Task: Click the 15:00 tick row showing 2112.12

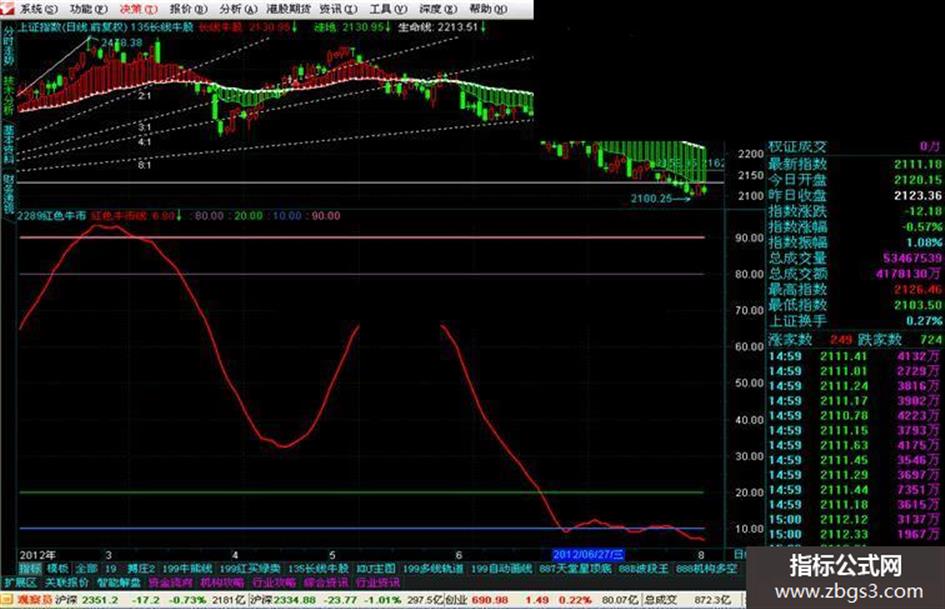Action: (854, 520)
